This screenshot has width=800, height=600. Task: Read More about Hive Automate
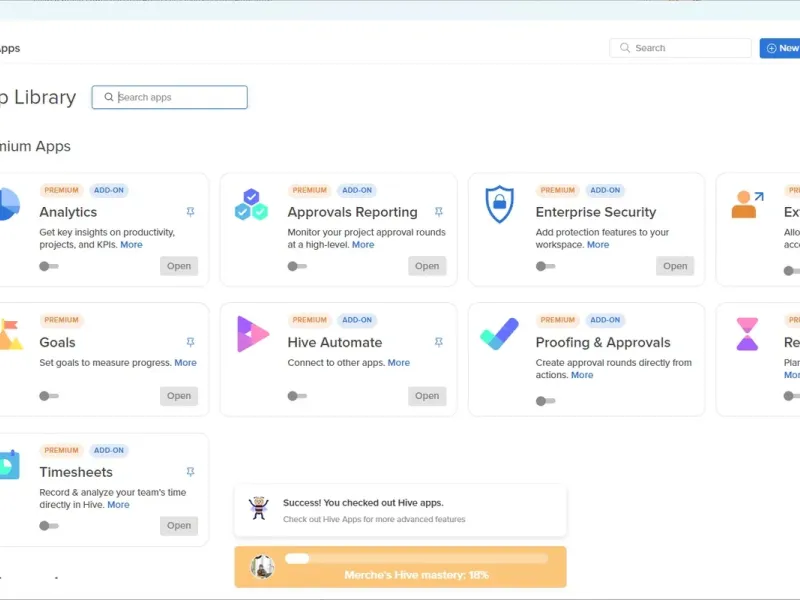399,363
